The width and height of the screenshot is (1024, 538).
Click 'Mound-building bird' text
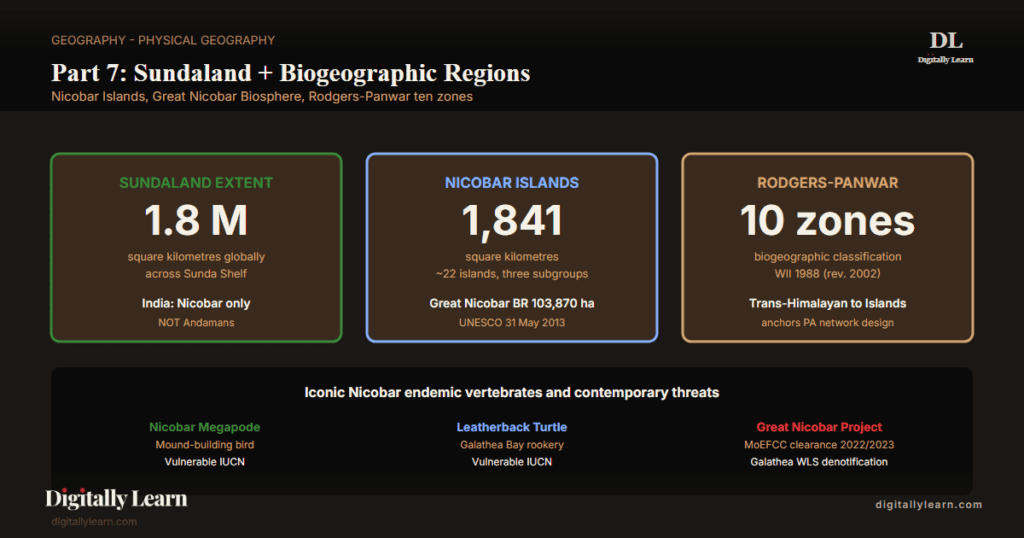pyautogui.click(x=204, y=445)
